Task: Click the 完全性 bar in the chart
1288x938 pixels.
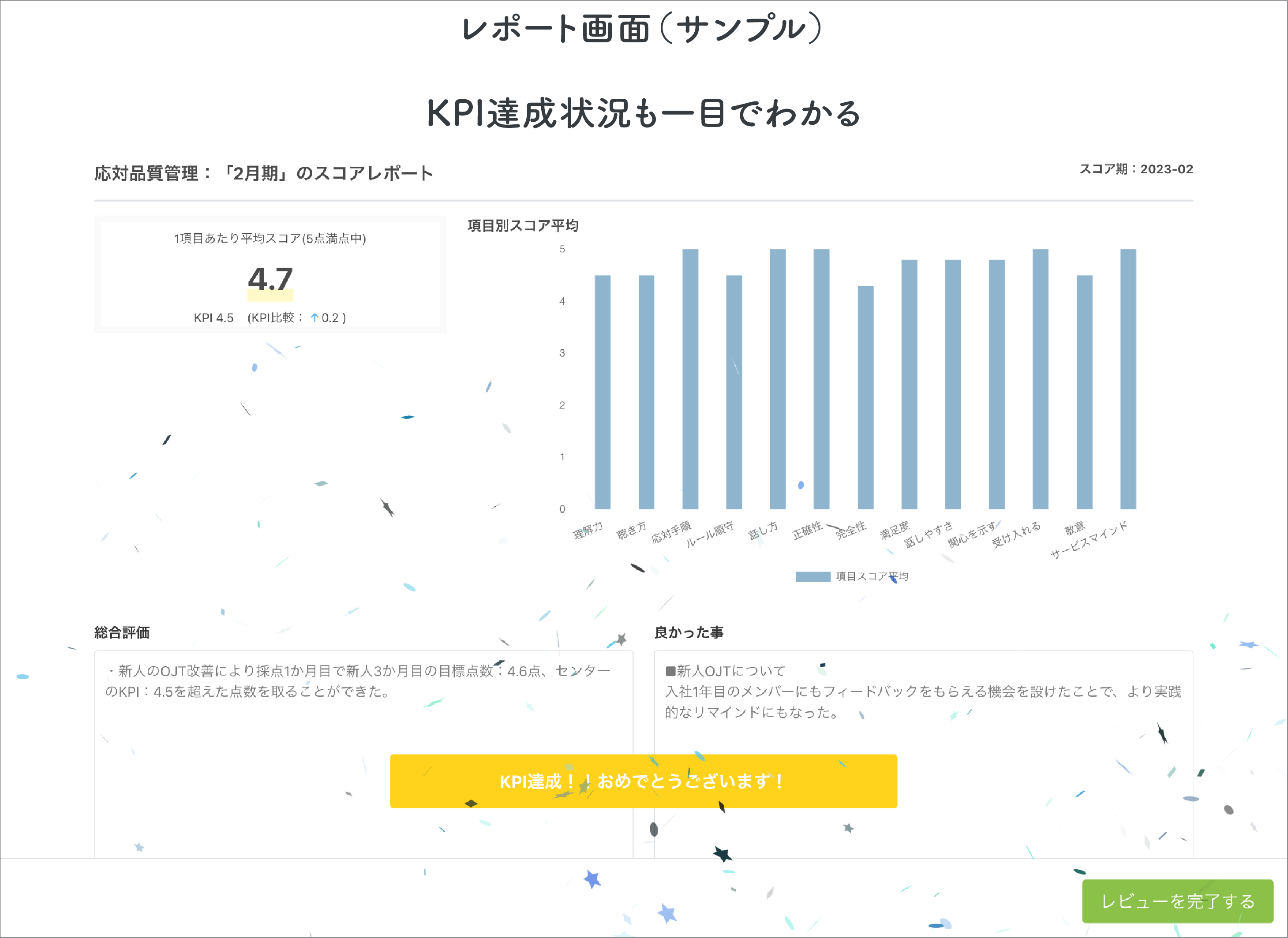Action: coord(865,397)
